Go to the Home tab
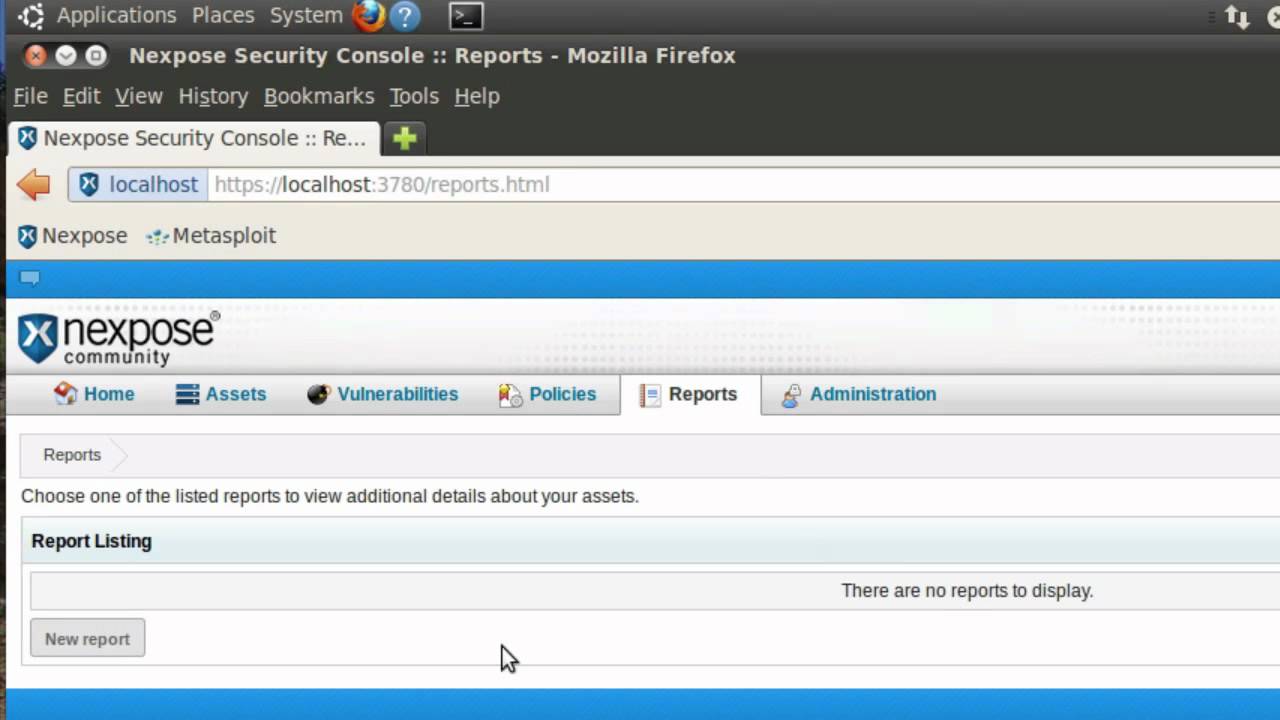Image resolution: width=1280 pixels, height=720 pixels. tap(95, 394)
